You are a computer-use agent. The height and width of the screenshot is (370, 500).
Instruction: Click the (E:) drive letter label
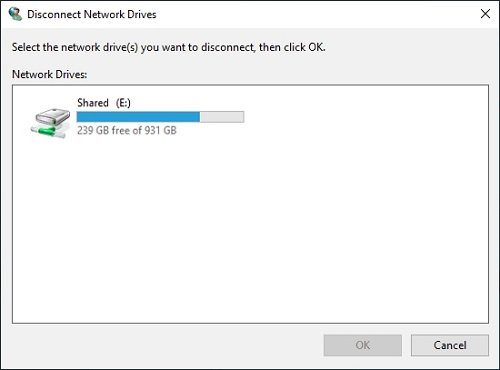pyautogui.click(x=123, y=103)
